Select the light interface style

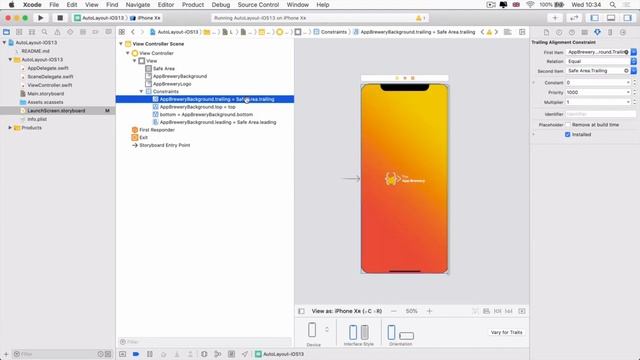click(353, 332)
